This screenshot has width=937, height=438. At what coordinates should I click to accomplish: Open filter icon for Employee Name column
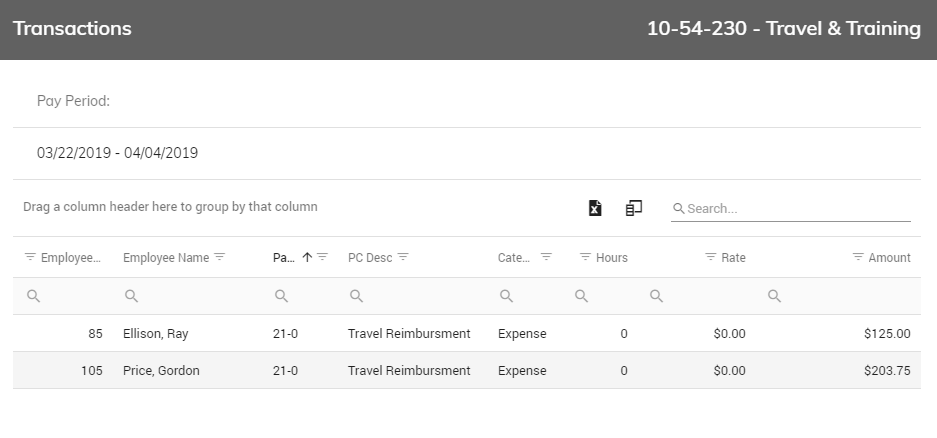coord(220,257)
